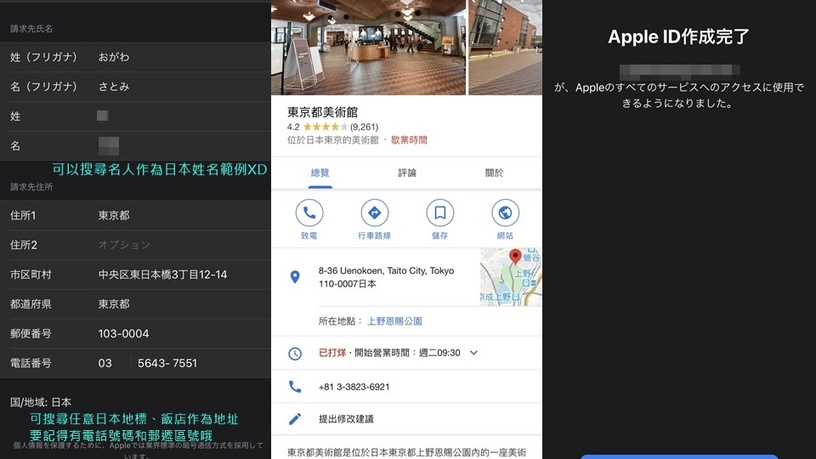This screenshot has height=459, width=816.
Task: Tap the 4.2 star rating with 9,261 reviews
Action: coord(333,126)
